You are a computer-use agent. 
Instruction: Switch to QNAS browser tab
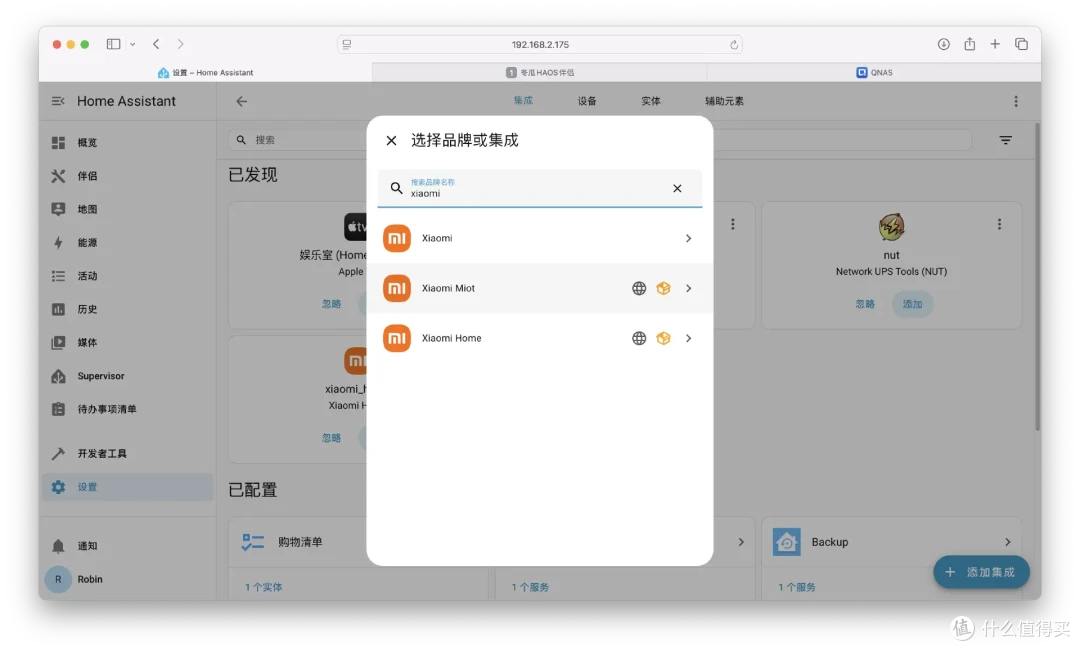[874, 72]
